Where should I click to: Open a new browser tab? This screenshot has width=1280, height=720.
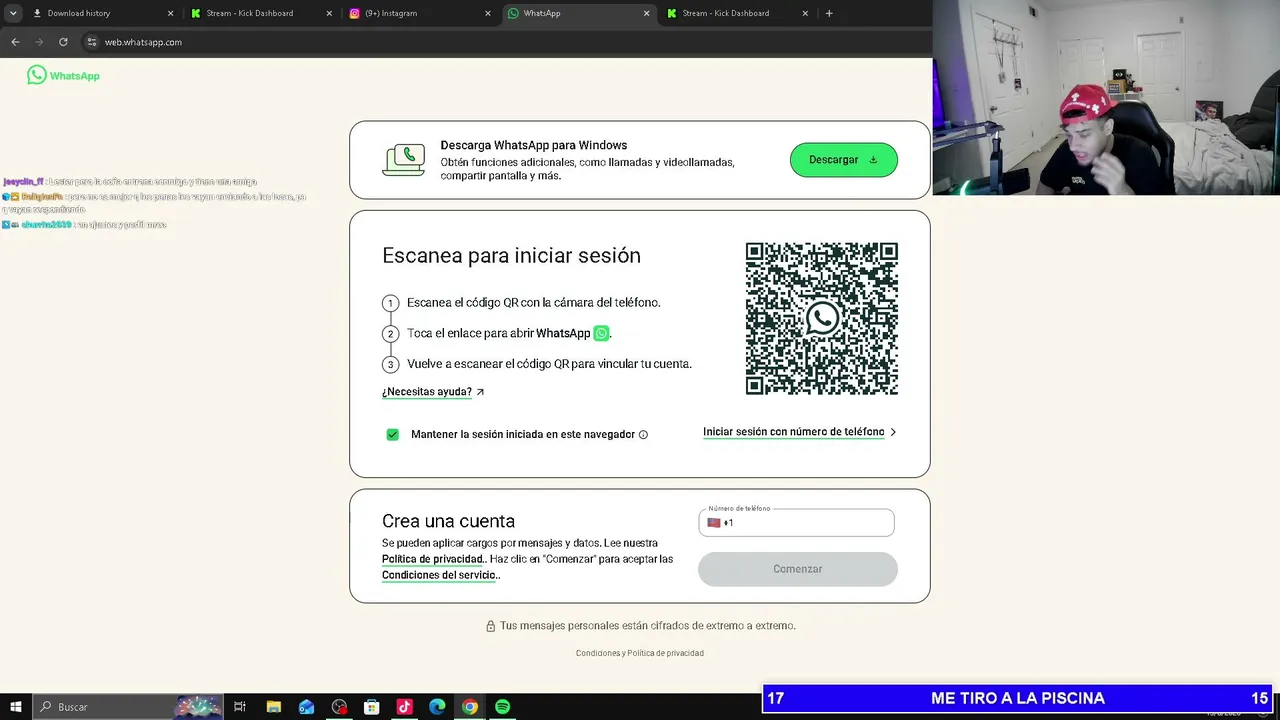829,13
